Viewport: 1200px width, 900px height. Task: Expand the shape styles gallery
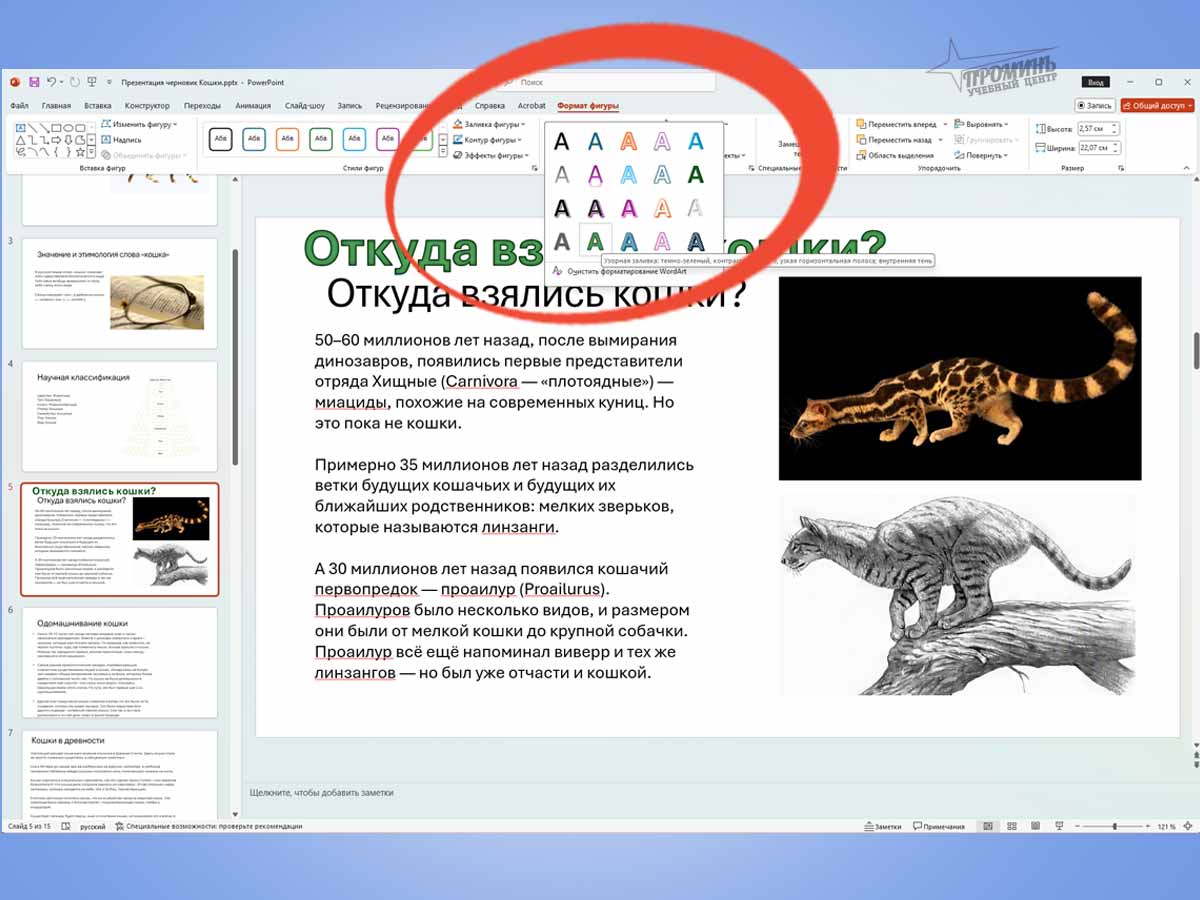click(x=443, y=151)
